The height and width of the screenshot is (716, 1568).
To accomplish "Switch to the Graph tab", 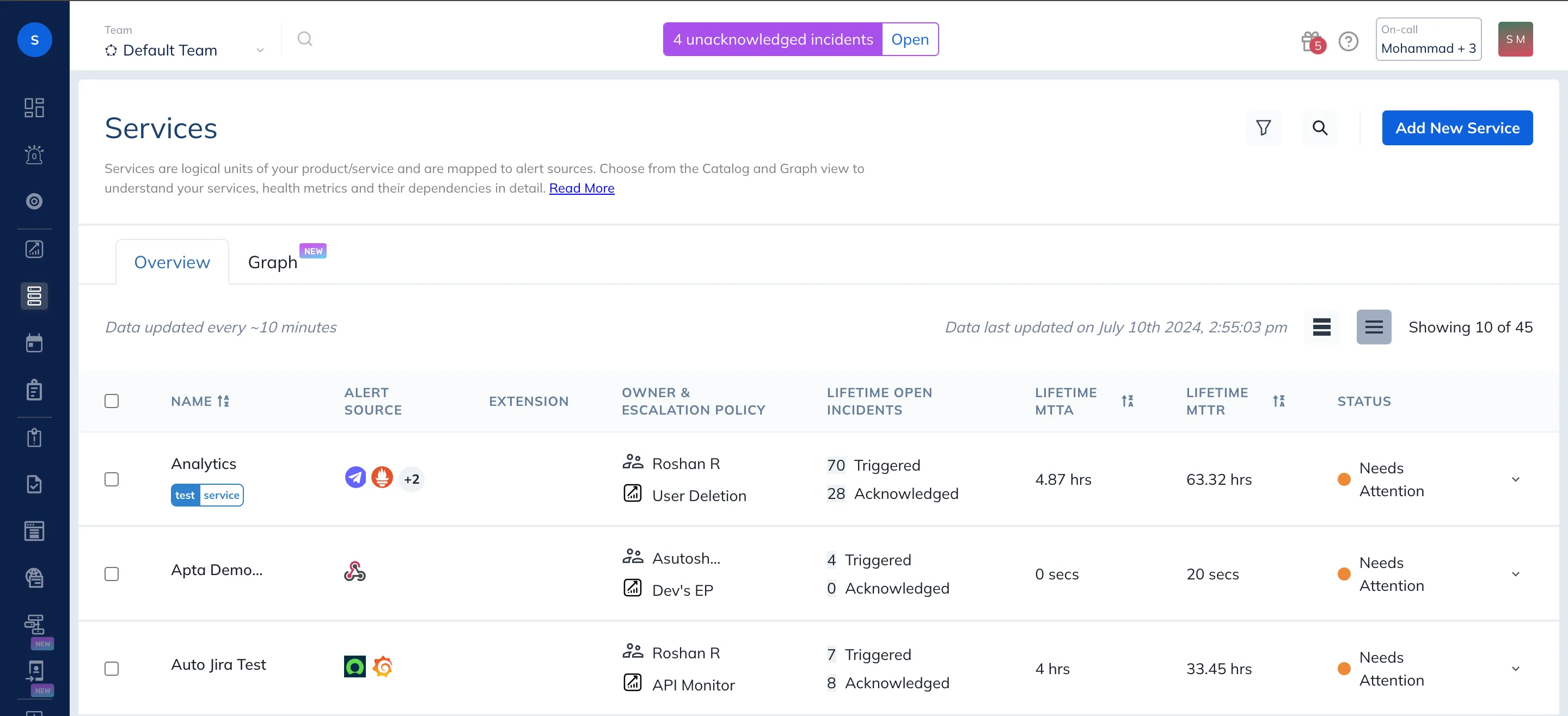I will pyautogui.click(x=273, y=262).
